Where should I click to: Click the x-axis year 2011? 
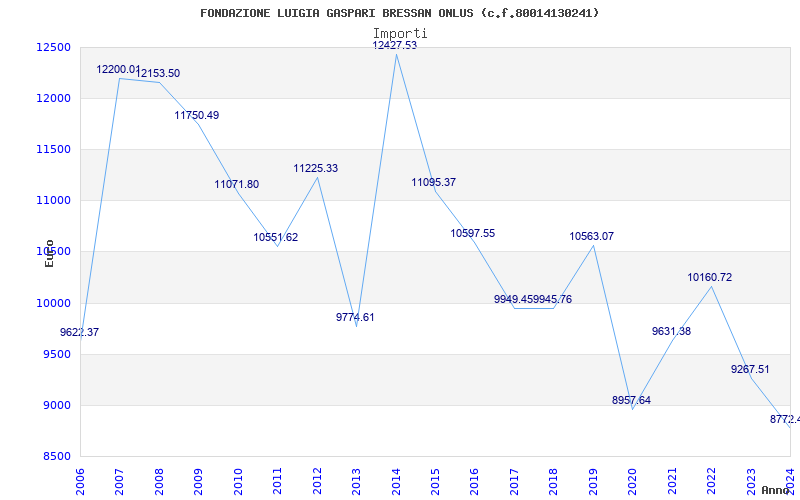pos(277,482)
